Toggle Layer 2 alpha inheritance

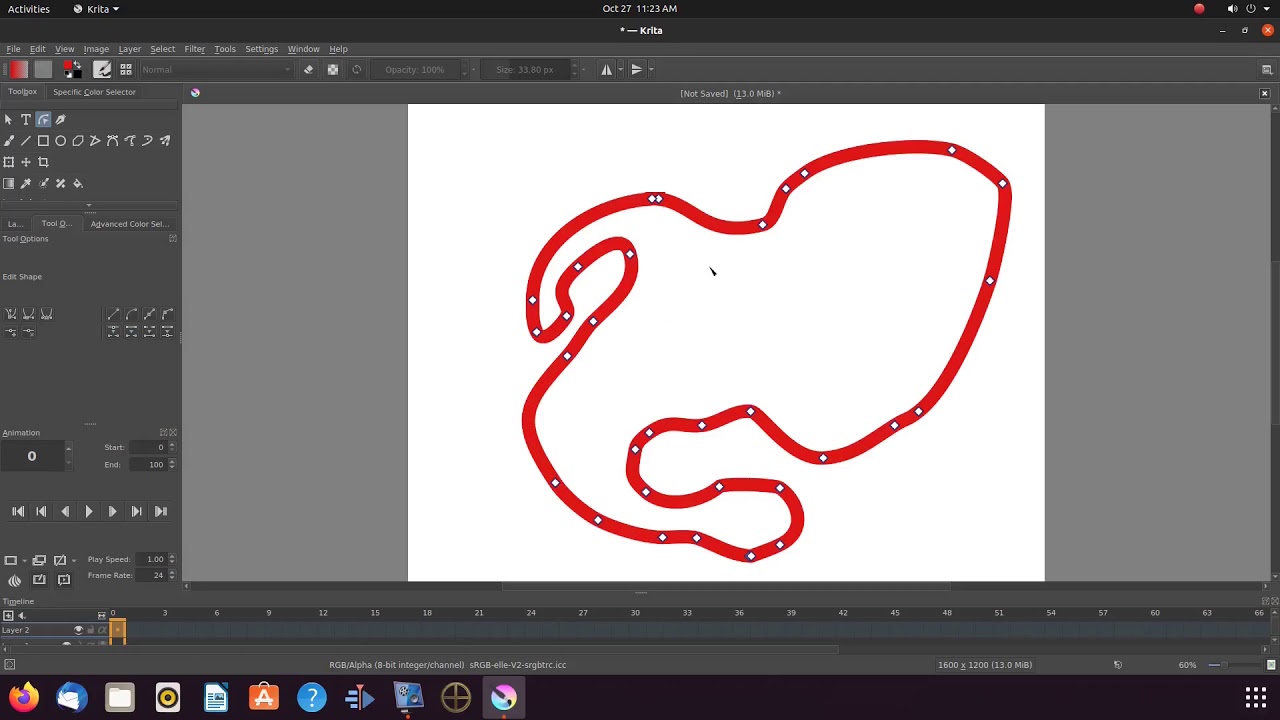coord(101,630)
